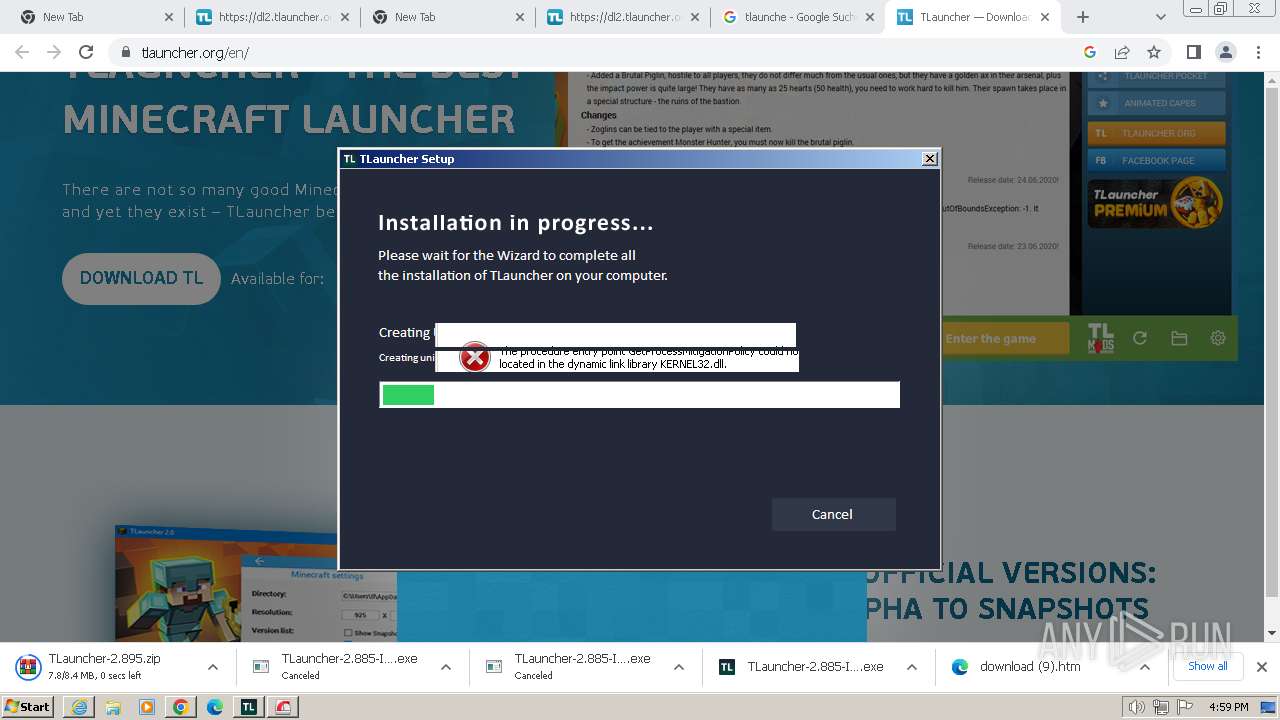Image resolution: width=1280 pixels, height=720 pixels.
Task: Open TLauncher-2.895.zip from downloads bar
Action: tap(104, 666)
